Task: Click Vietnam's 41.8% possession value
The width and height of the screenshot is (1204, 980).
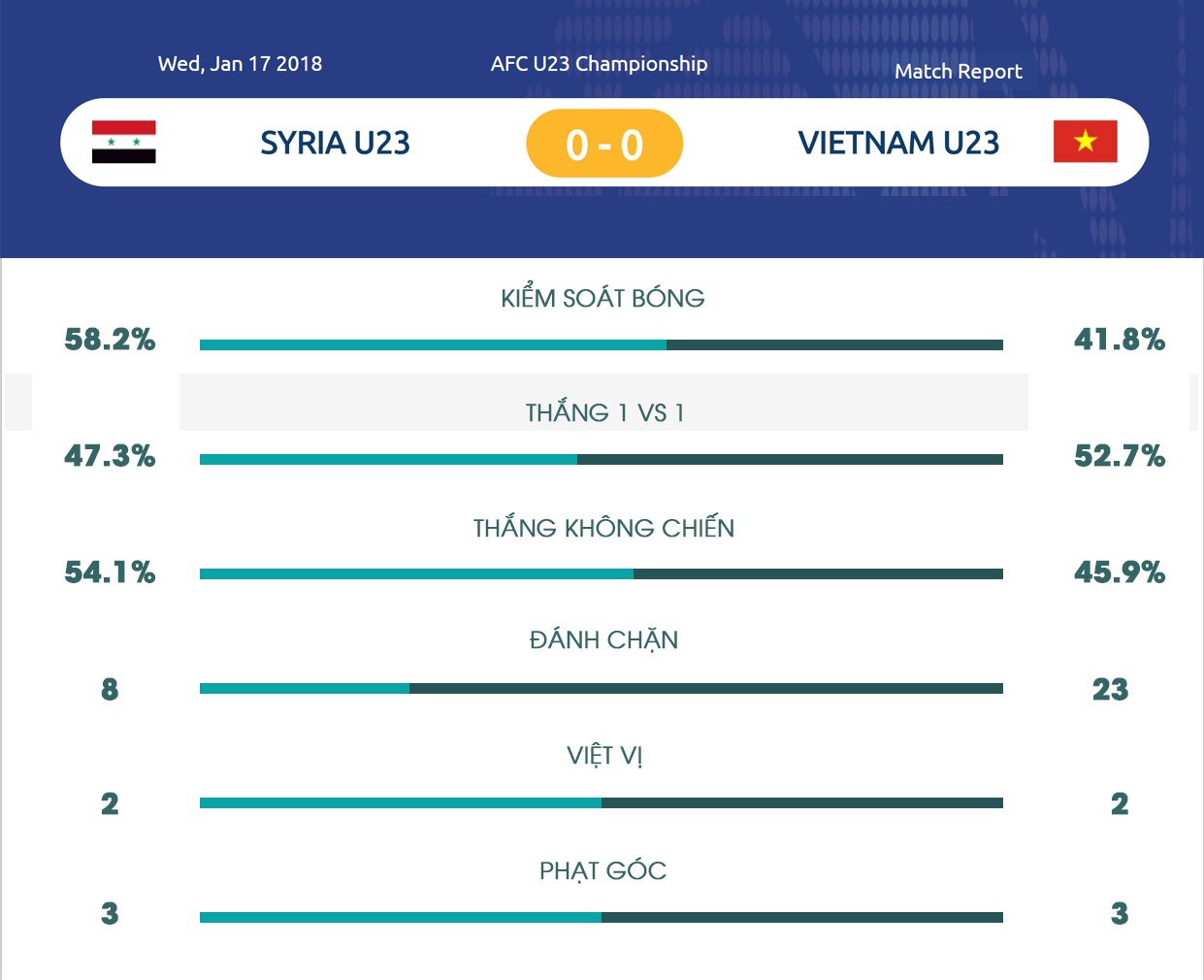Action: [1119, 340]
